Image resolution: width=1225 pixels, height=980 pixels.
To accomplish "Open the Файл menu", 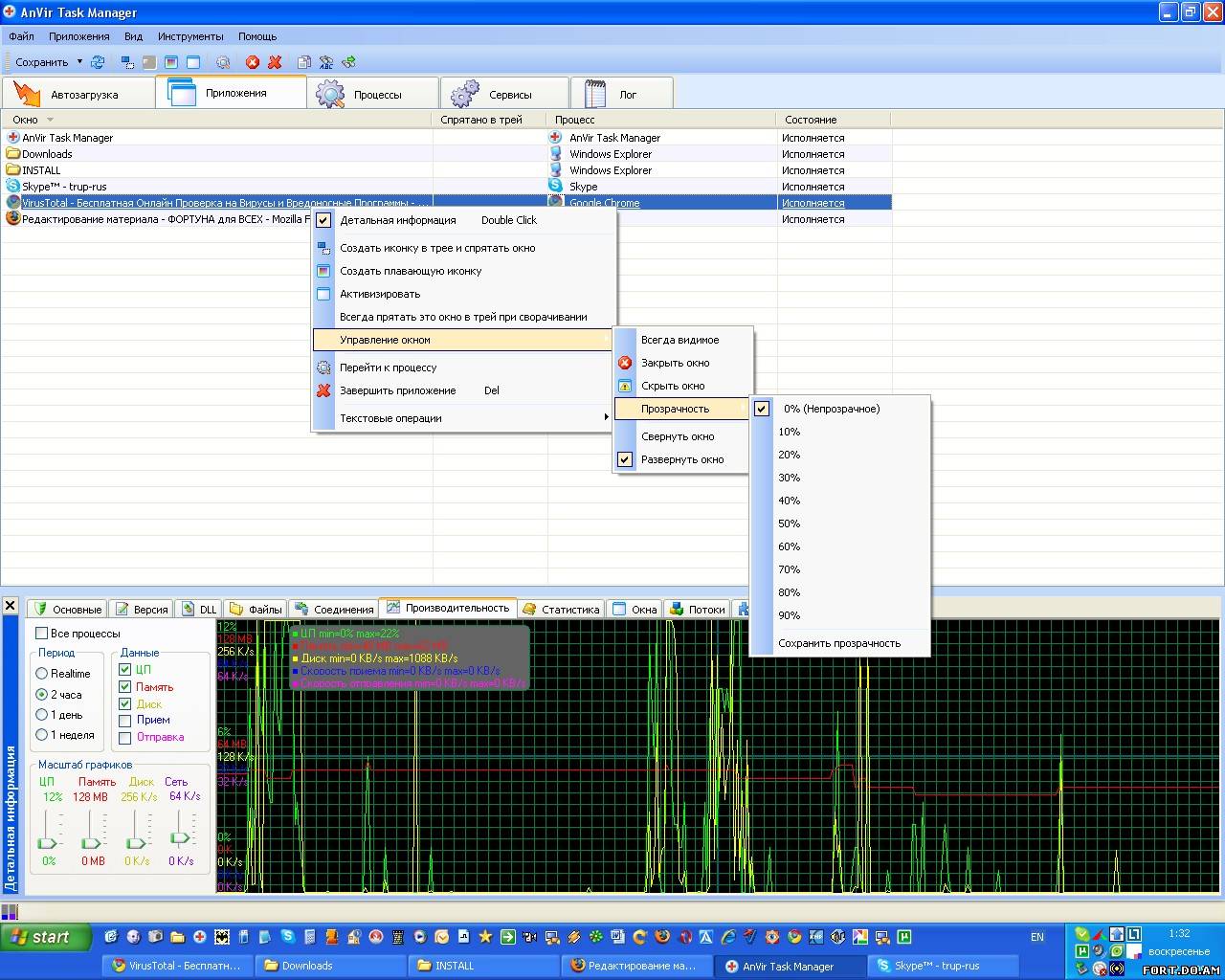I will click(22, 36).
